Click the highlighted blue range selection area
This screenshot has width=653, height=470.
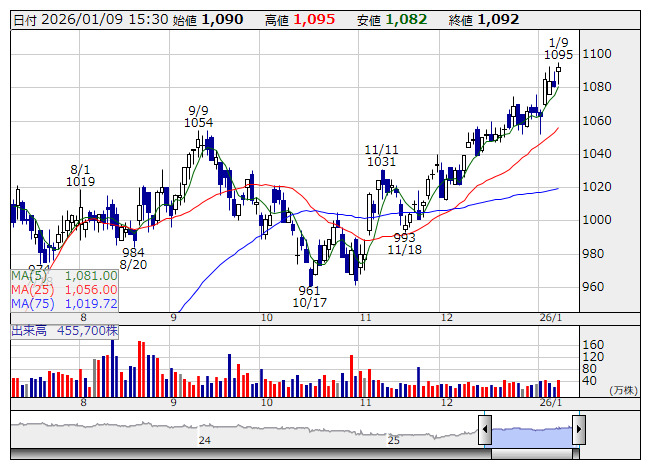pos(532,437)
